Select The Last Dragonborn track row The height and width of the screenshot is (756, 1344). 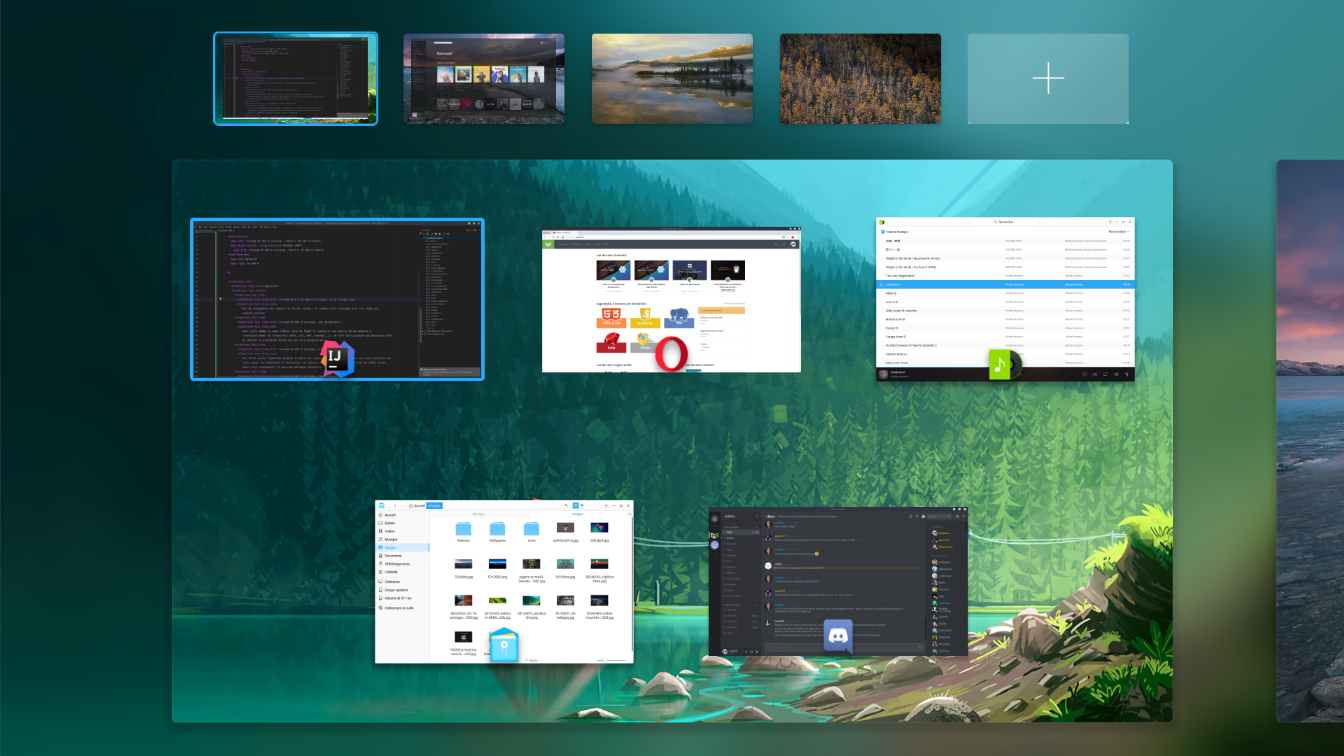[x=1006, y=276]
